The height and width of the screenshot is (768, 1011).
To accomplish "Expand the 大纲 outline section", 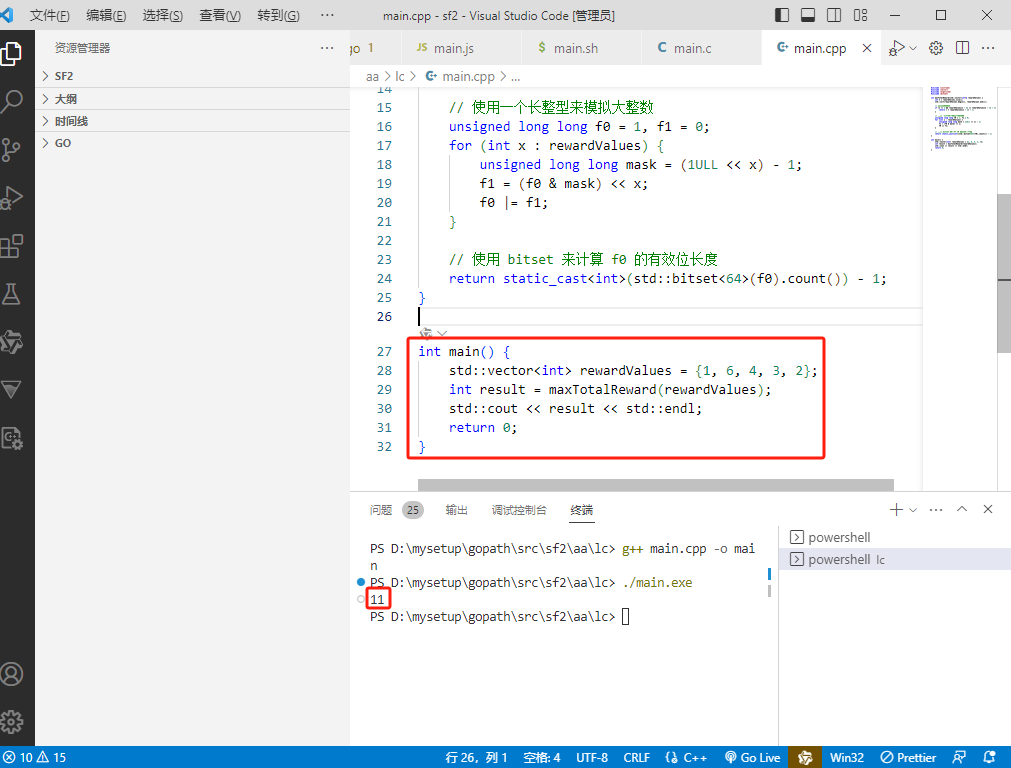I will pyautogui.click(x=192, y=99).
